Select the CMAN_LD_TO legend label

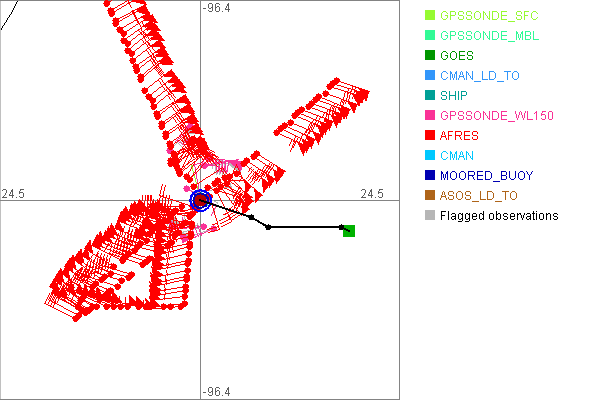(x=479, y=76)
